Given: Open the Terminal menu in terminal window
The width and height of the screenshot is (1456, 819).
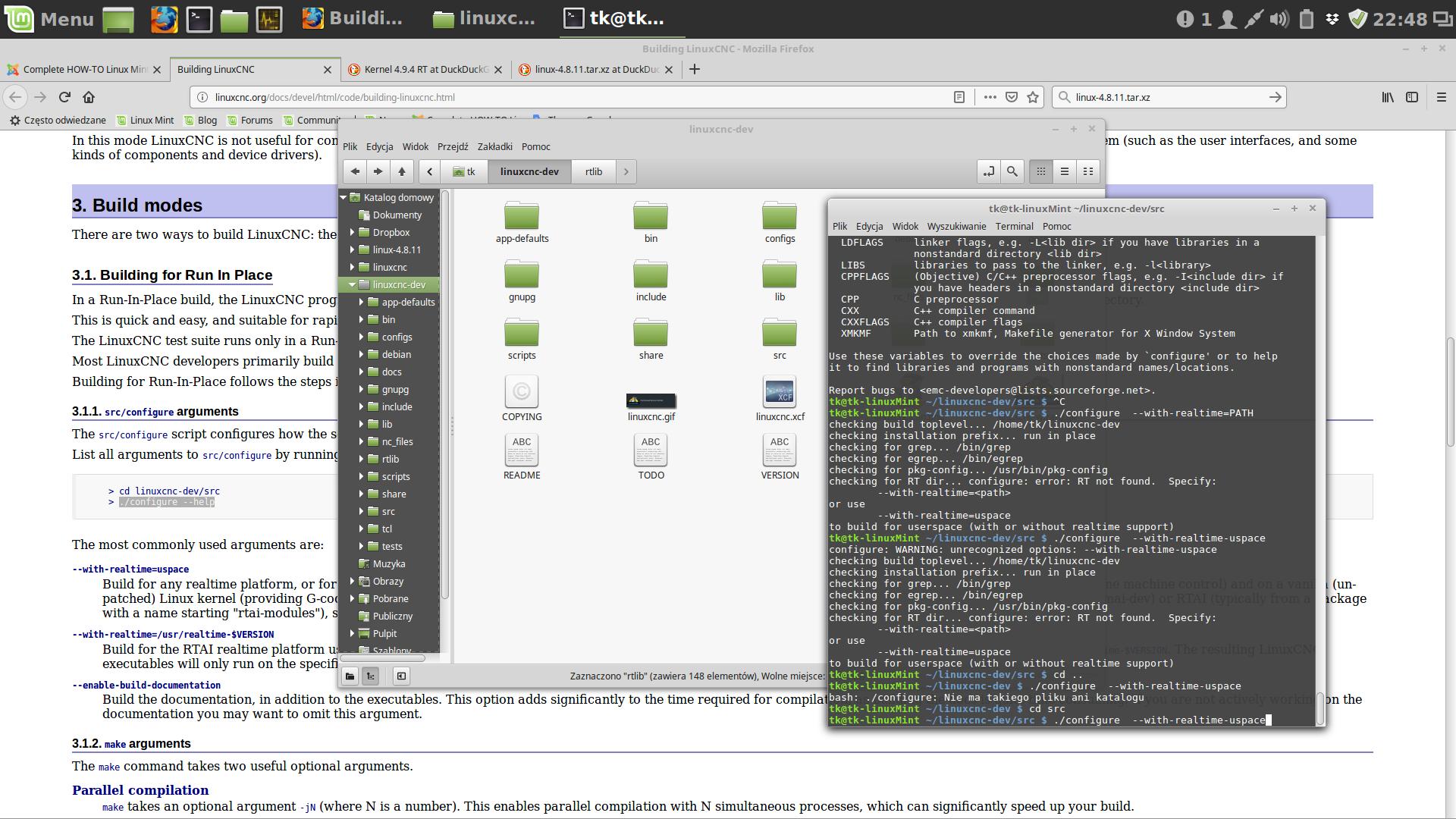Looking at the screenshot, I should (1014, 226).
